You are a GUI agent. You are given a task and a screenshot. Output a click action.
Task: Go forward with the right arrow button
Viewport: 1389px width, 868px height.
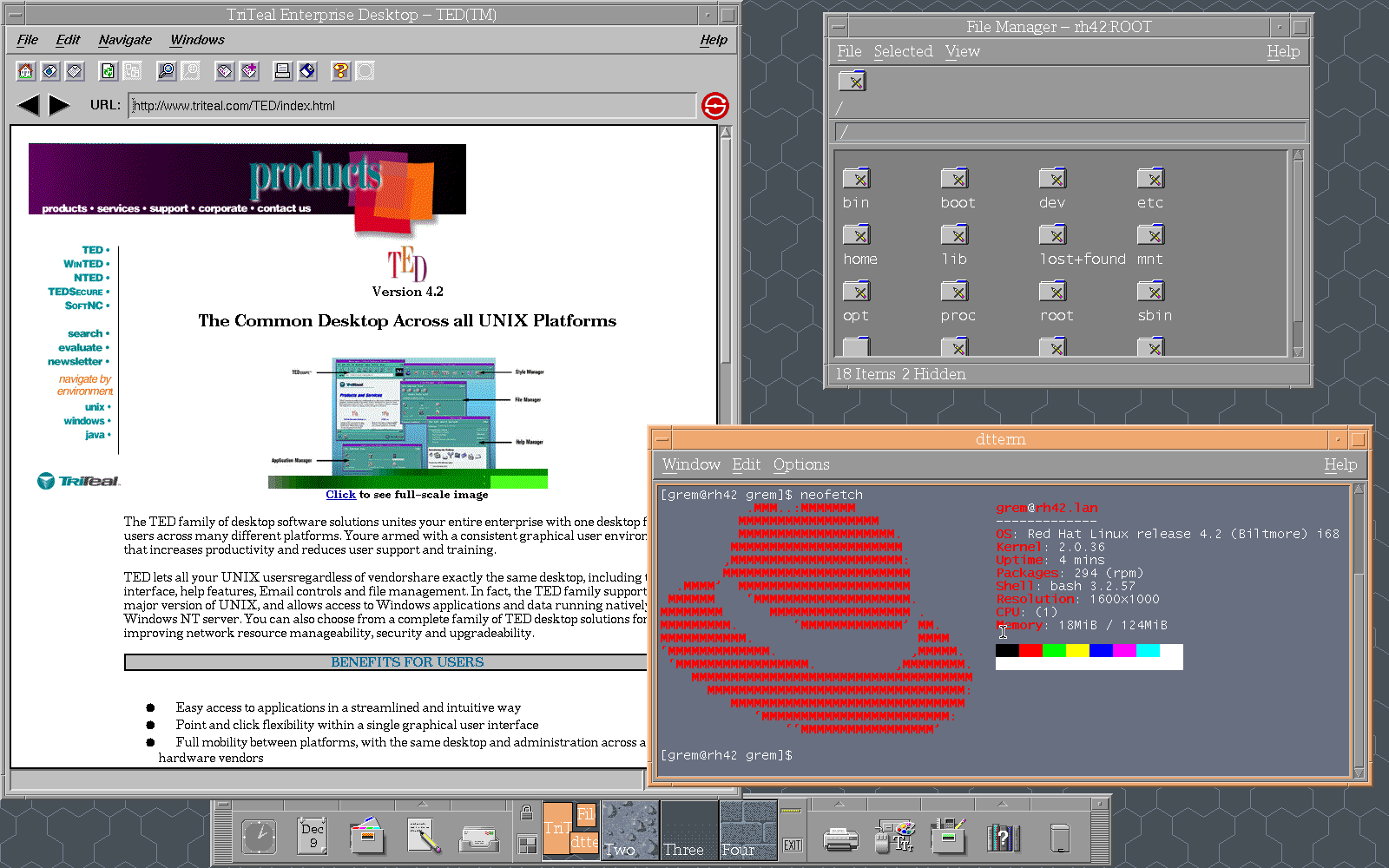coord(59,106)
